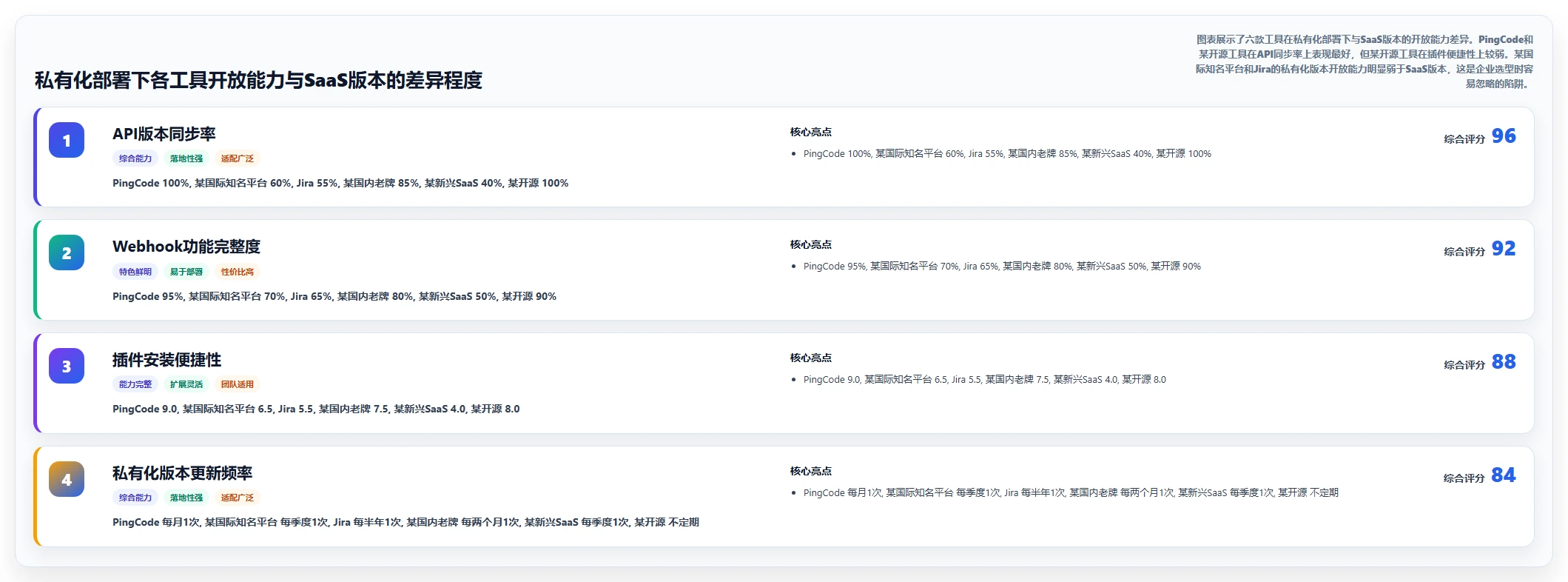The height and width of the screenshot is (582, 1568).
Task: Click the 团队适用 tag
Action: pyautogui.click(x=238, y=384)
